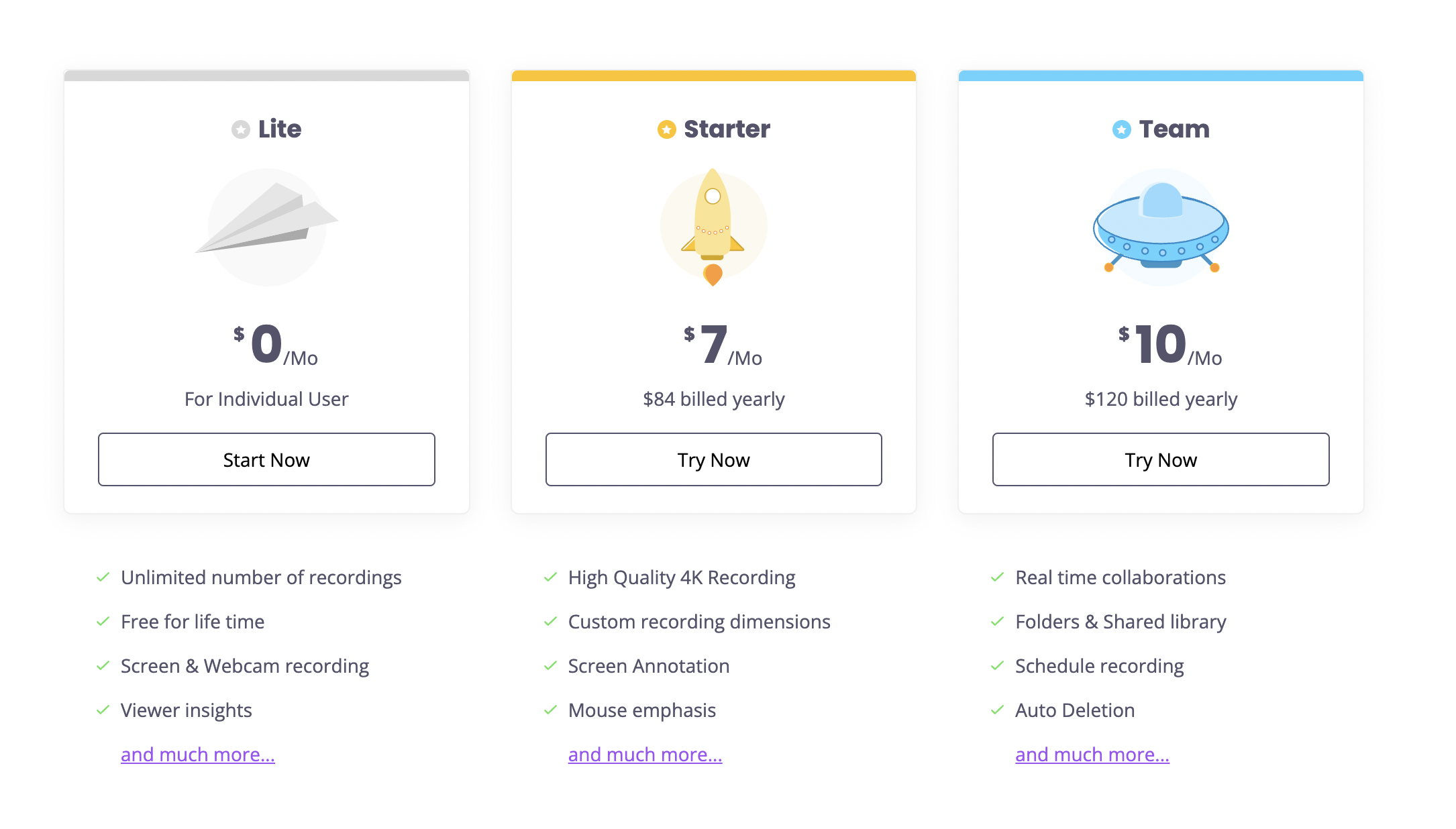
Task: Click the blue star badge beside Team
Action: tap(1121, 129)
